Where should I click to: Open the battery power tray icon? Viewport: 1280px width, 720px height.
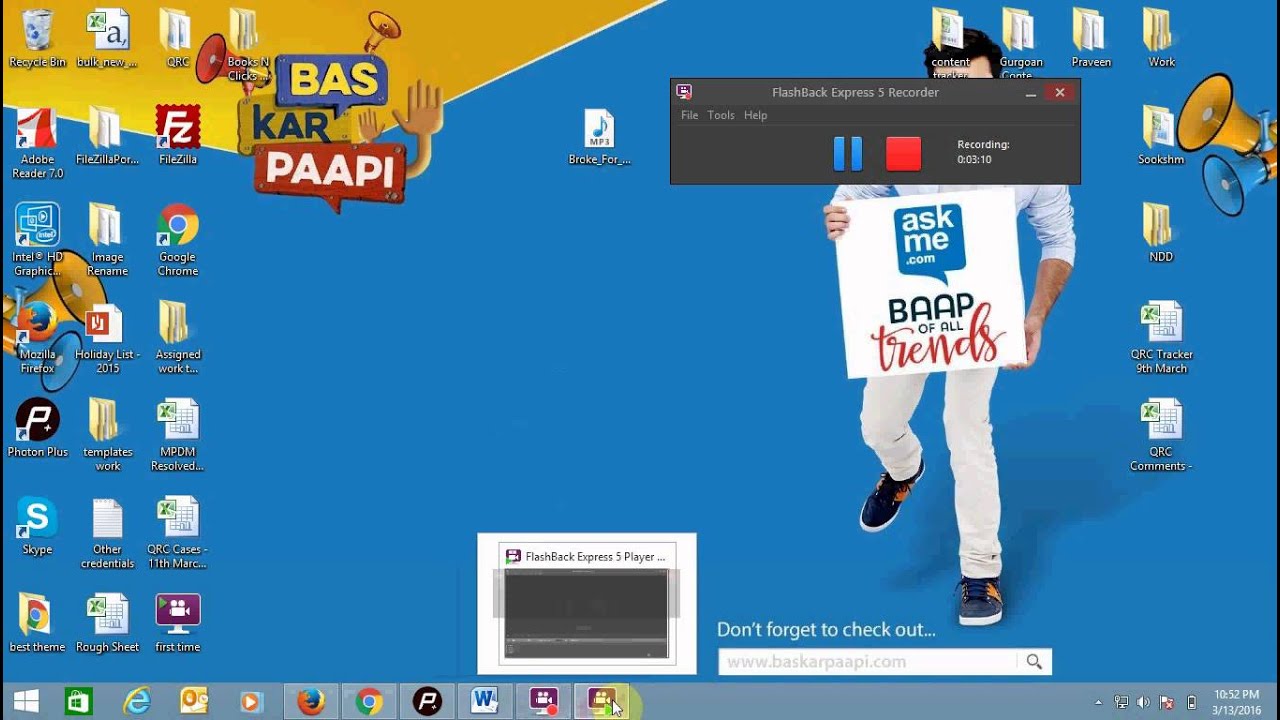(1192, 702)
